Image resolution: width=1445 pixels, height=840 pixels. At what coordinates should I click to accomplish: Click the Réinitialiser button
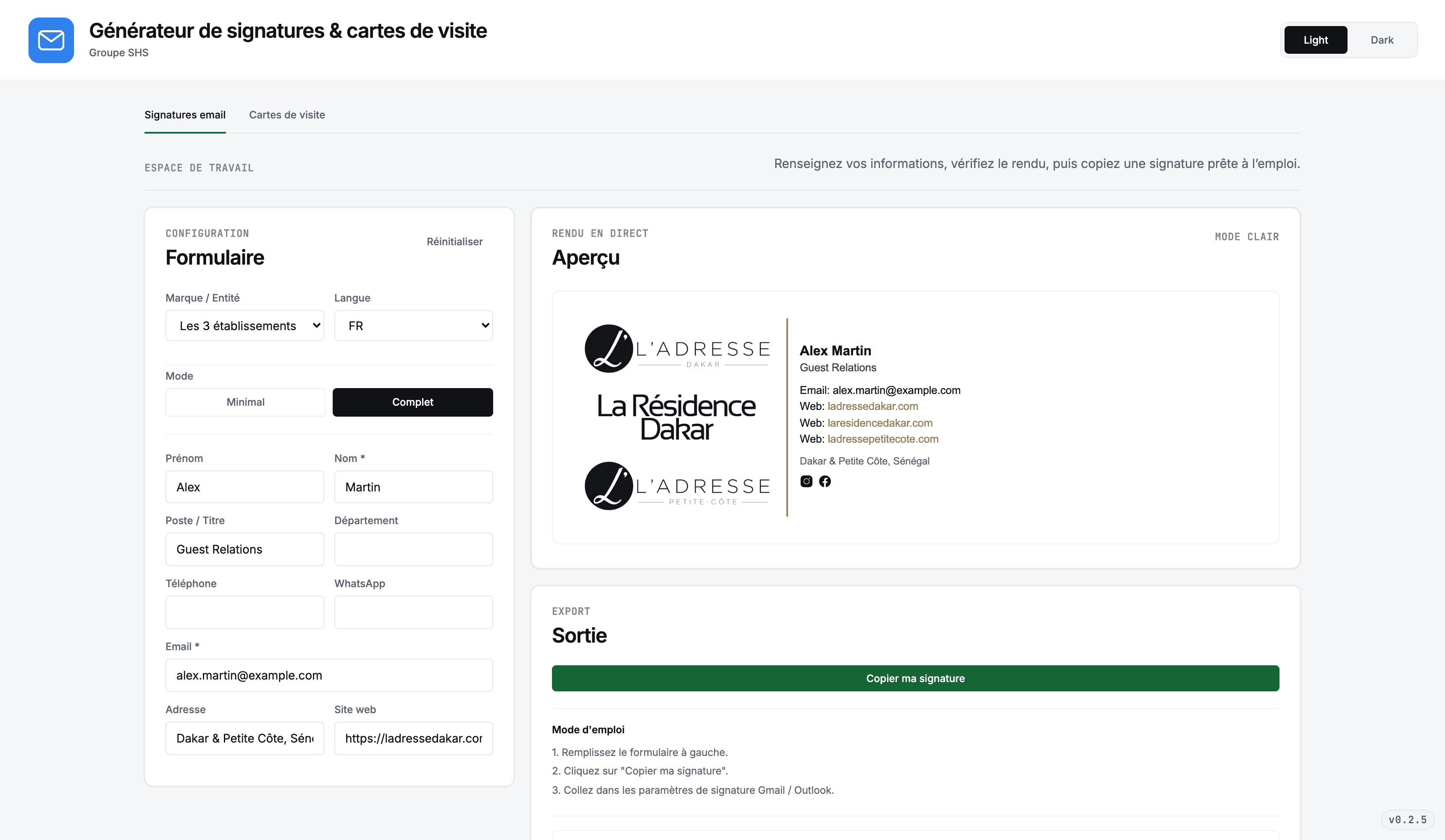[x=455, y=241]
